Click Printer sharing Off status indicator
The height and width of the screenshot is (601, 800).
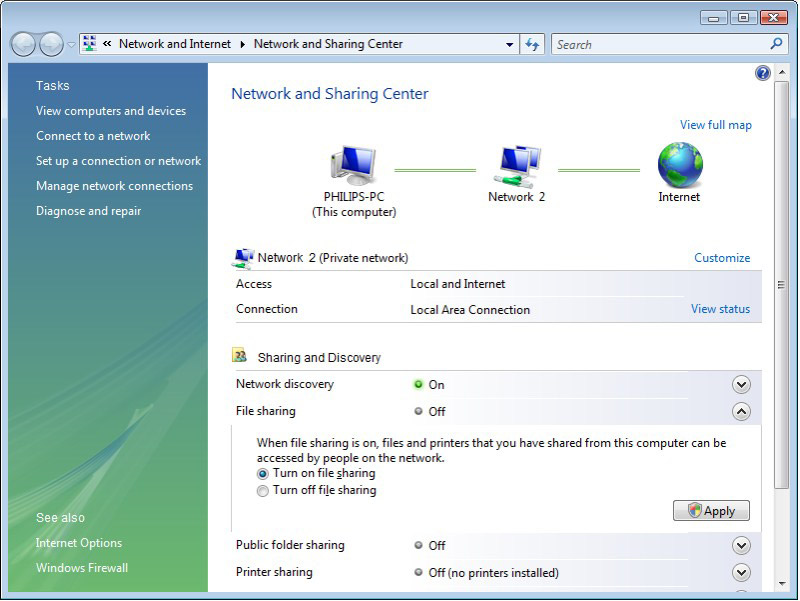pos(418,572)
